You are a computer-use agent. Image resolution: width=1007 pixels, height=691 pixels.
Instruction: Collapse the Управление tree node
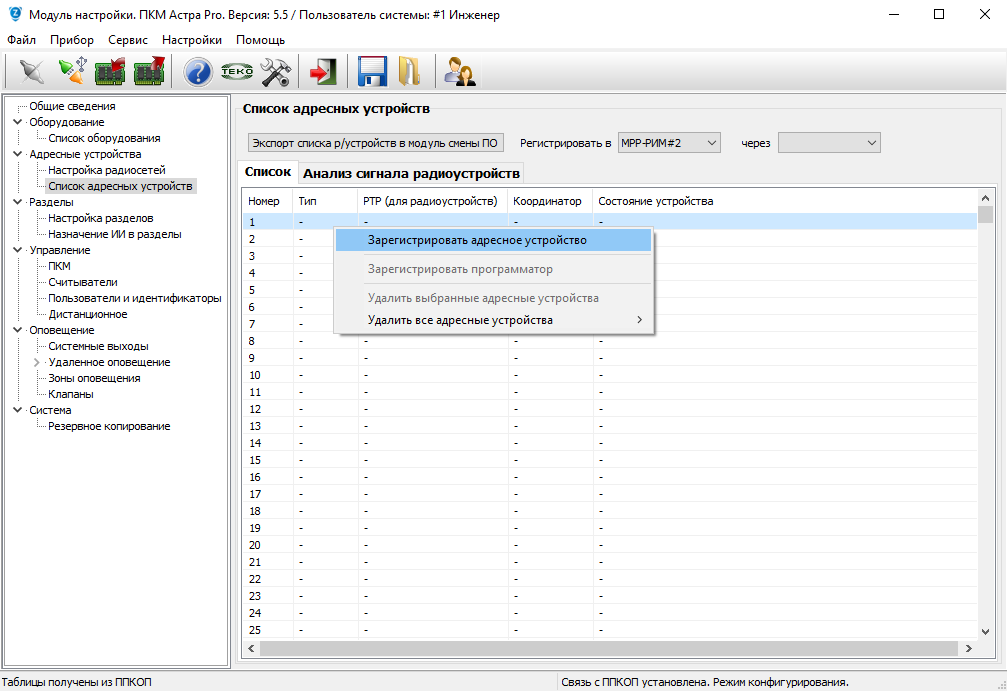click(x=17, y=250)
